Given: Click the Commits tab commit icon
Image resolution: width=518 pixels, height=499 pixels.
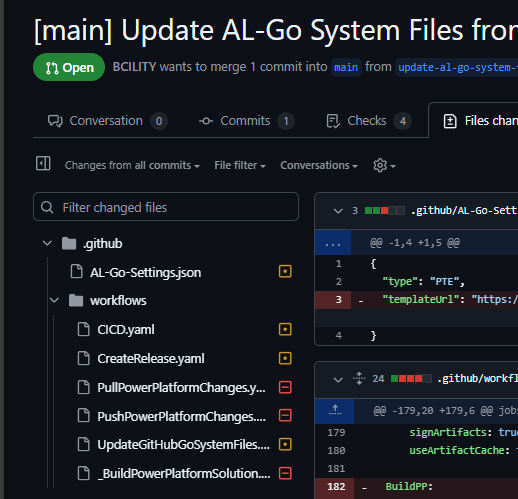Looking at the screenshot, I should pos(206,121).
